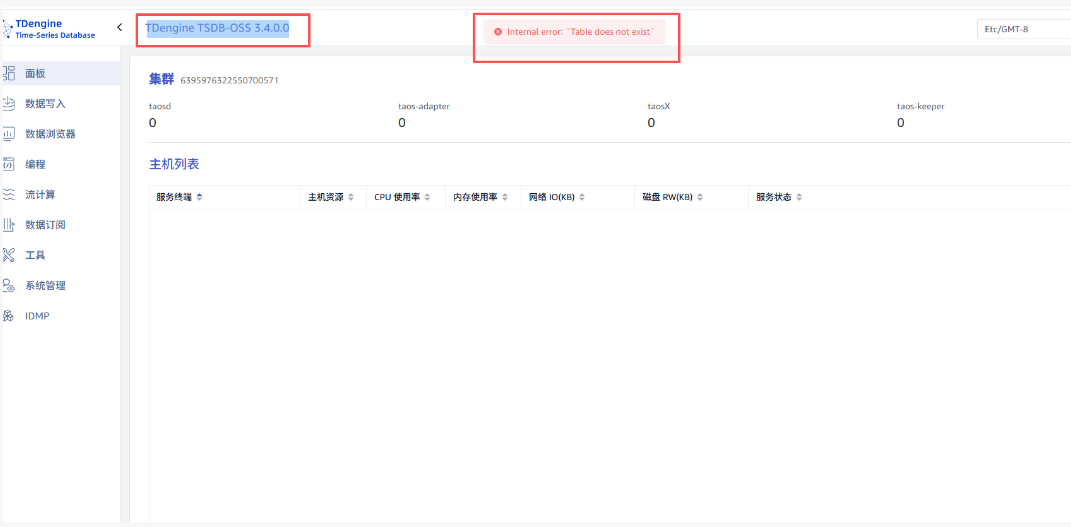Toggle sorting on the 主机资源 column
The image size is (1071, 527).
point(350,197)
